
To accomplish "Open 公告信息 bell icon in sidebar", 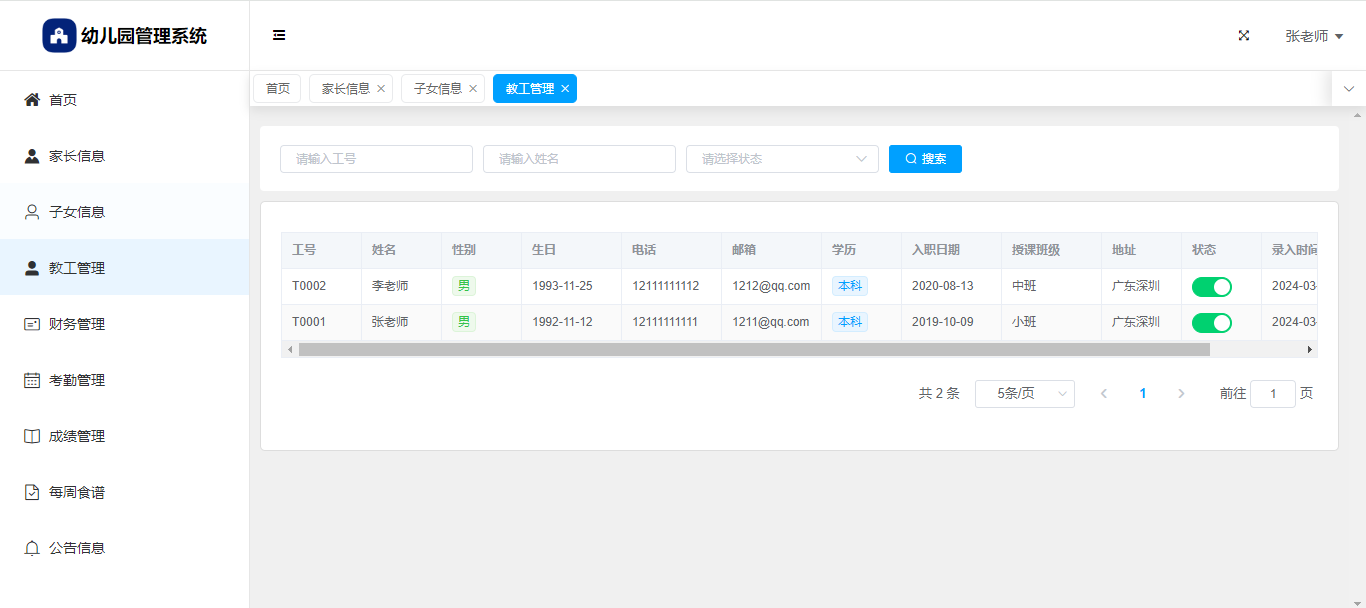I will [32, 548].
